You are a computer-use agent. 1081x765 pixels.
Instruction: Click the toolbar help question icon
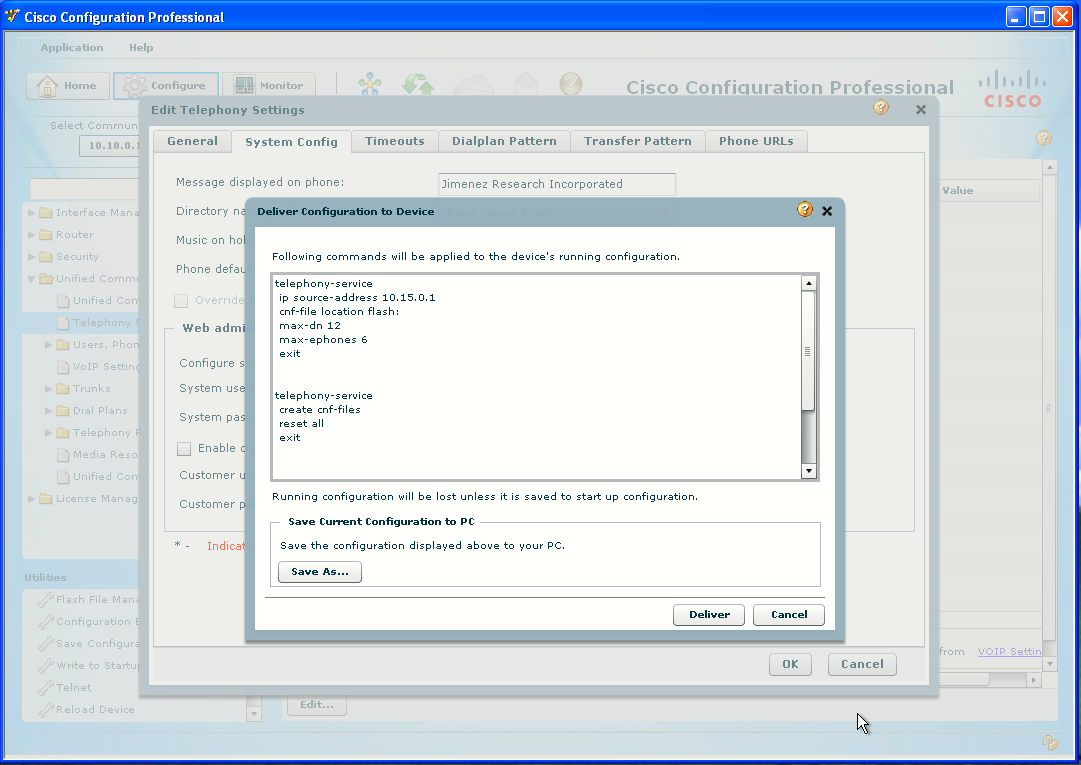[x=571, y=84]
